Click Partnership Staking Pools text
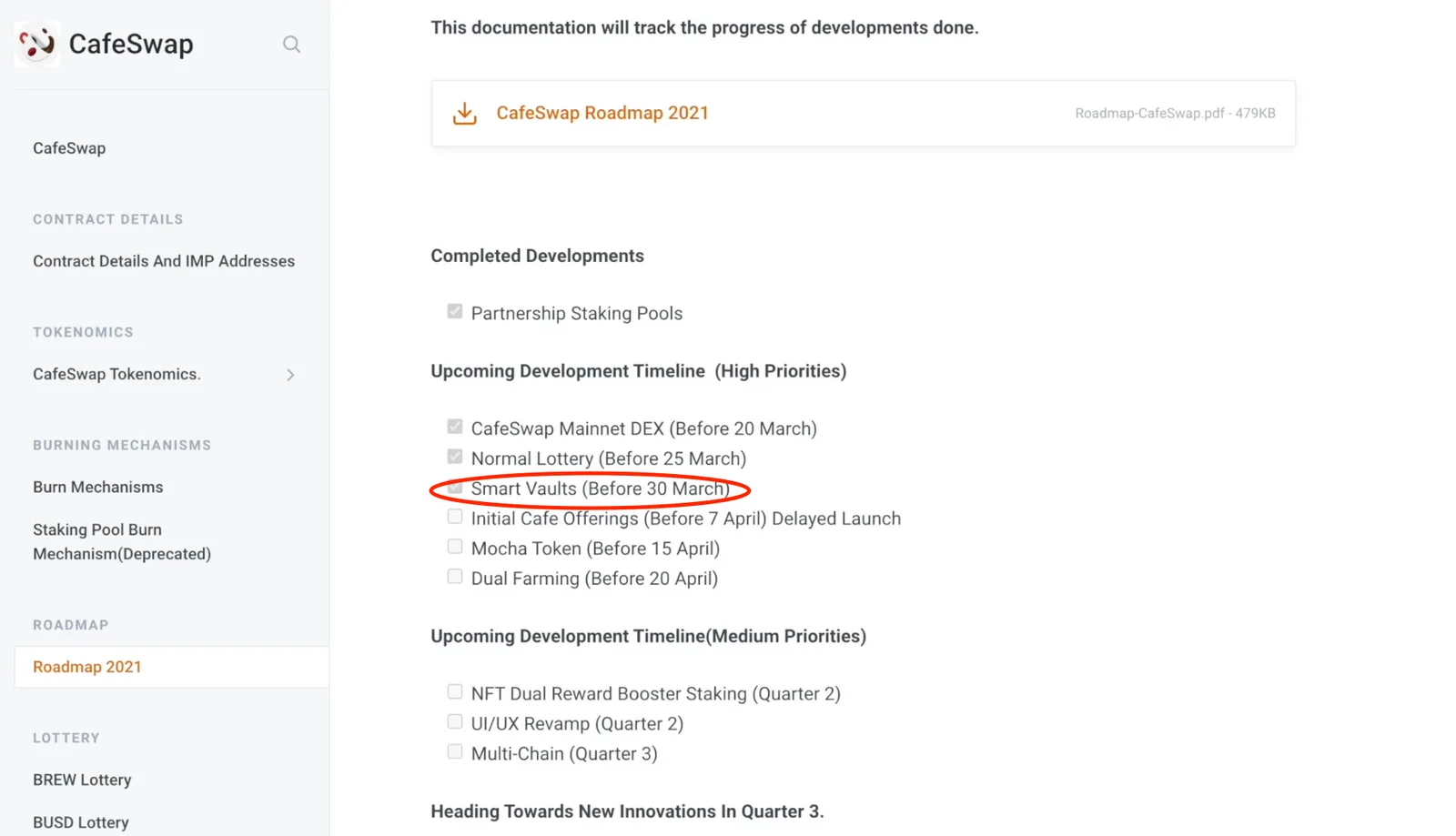This screenshot has width=1456, height=836. 577,313
